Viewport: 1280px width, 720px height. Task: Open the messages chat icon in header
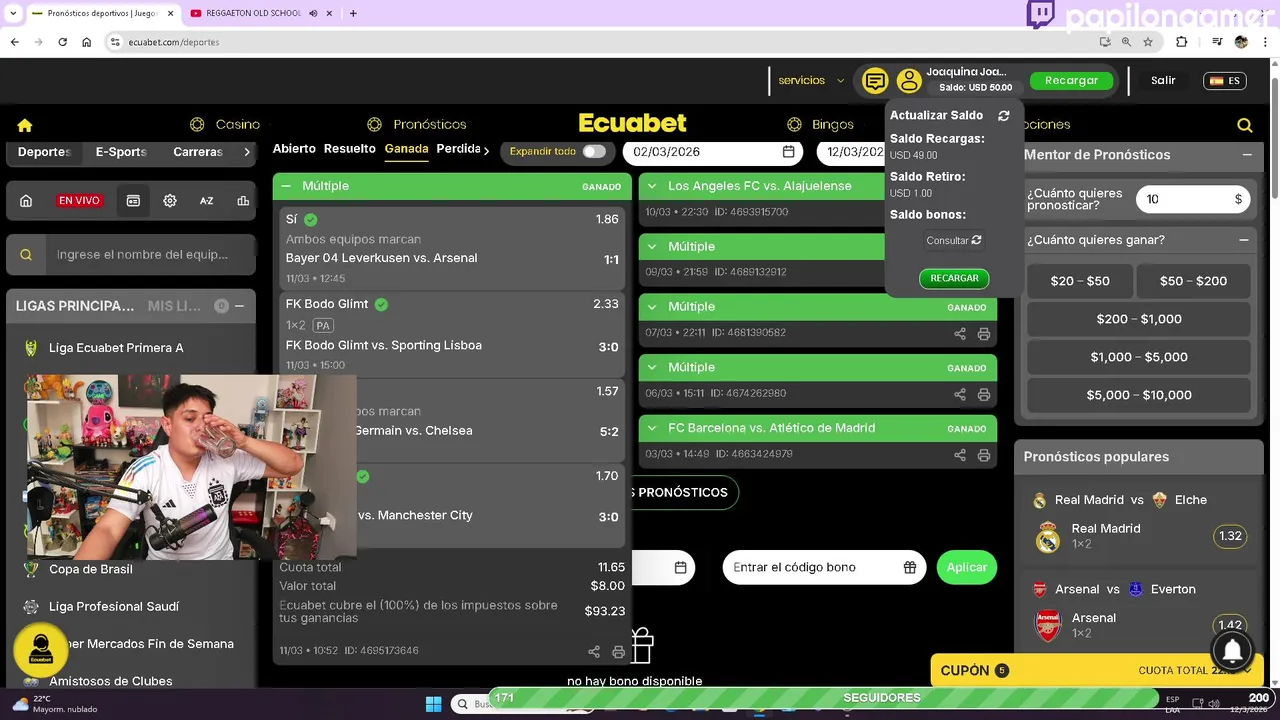pos(875,80)
